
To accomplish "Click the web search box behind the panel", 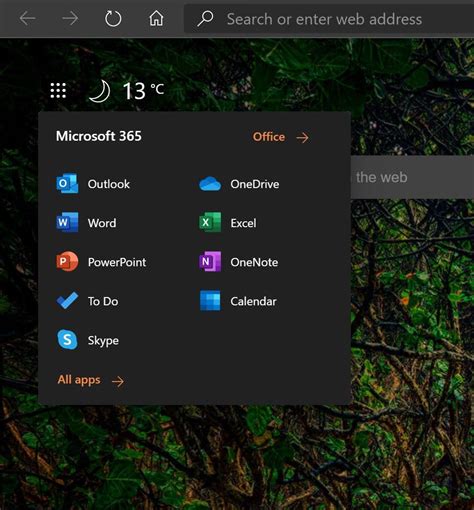I will (412, 177).
